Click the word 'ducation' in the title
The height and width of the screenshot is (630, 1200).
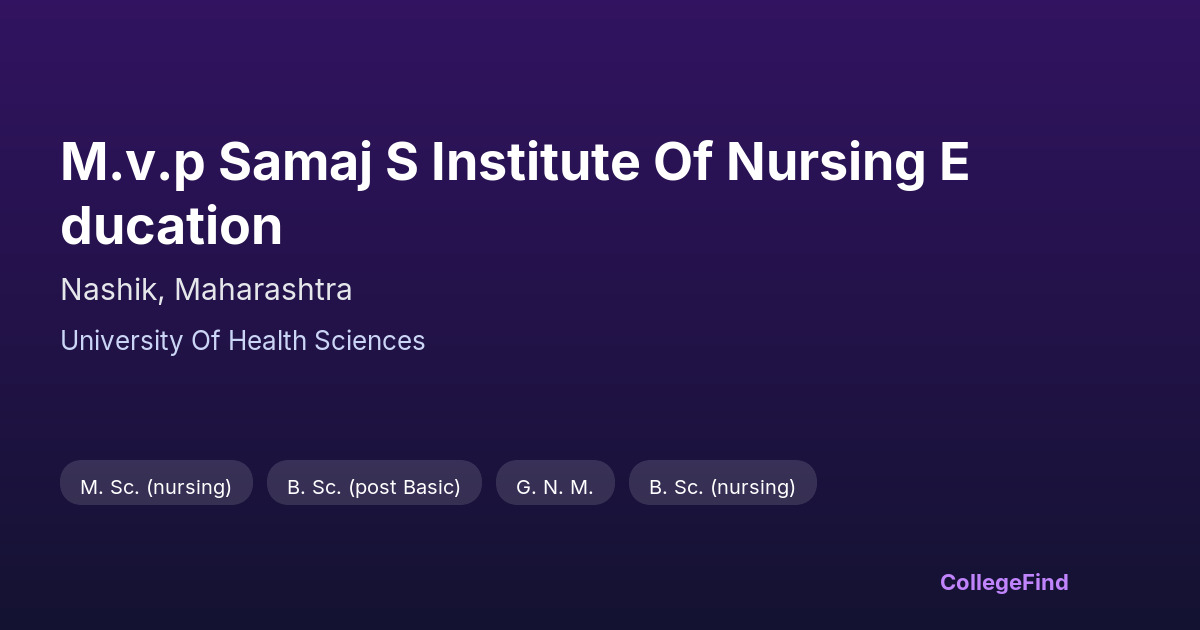[x=171, y=226]
